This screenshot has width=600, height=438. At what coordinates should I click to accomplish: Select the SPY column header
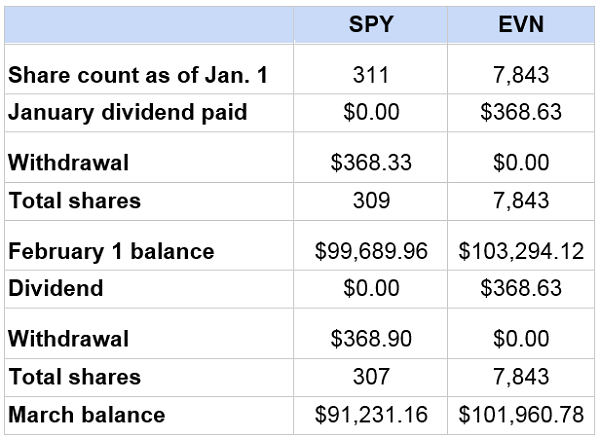point(370,24)
